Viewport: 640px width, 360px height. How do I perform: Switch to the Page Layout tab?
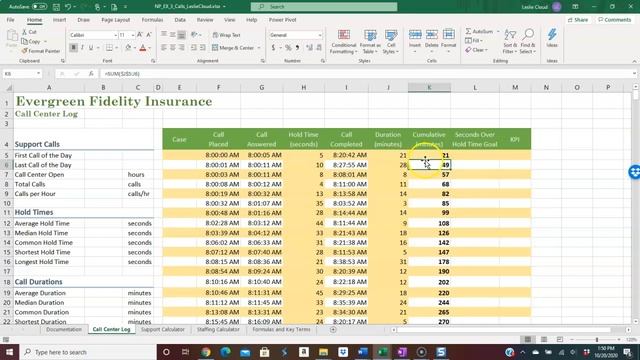tap(116, 20)
